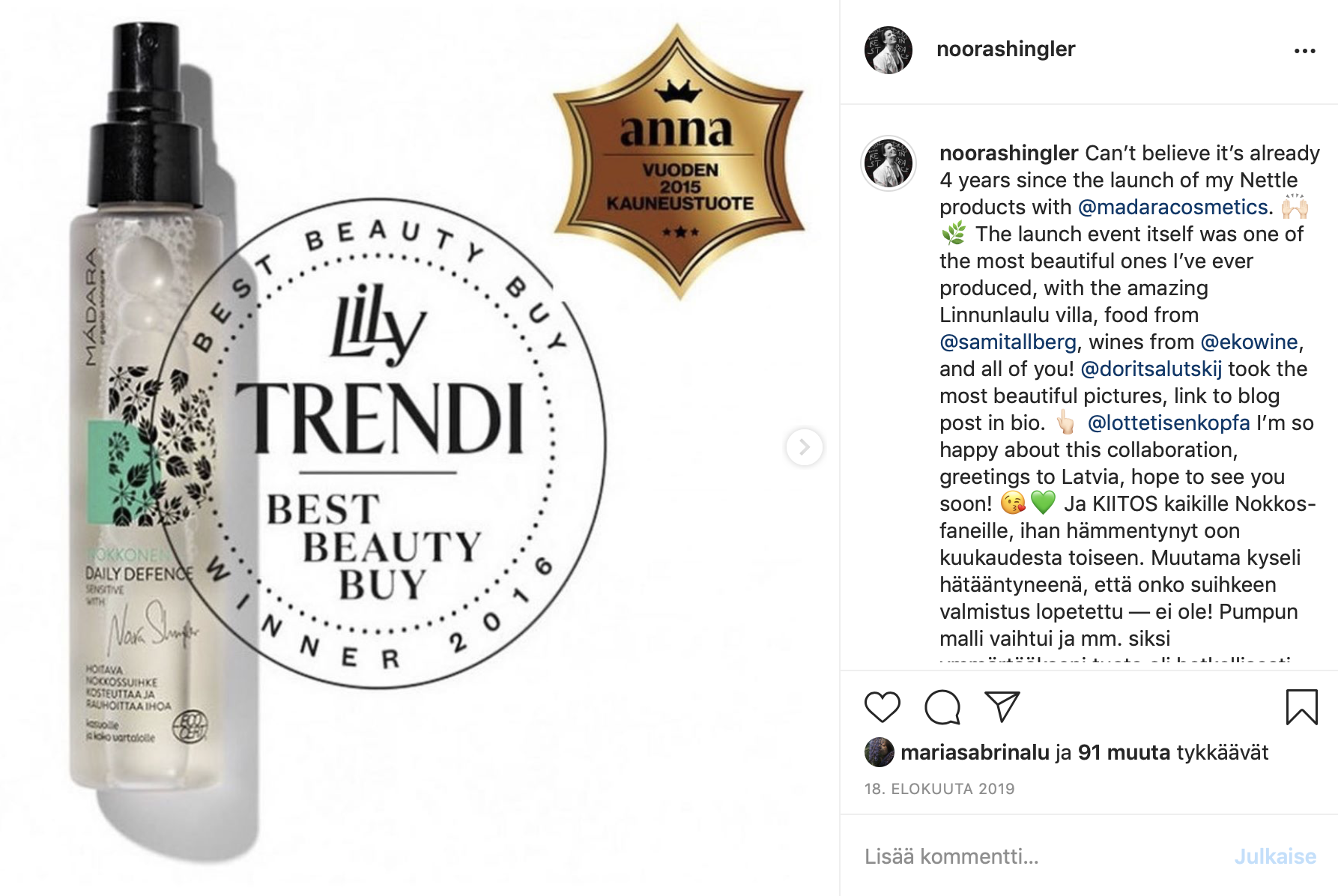
Task: Open the 18. ELOKUUTA 2019 post date
Action: coord(939,789)
